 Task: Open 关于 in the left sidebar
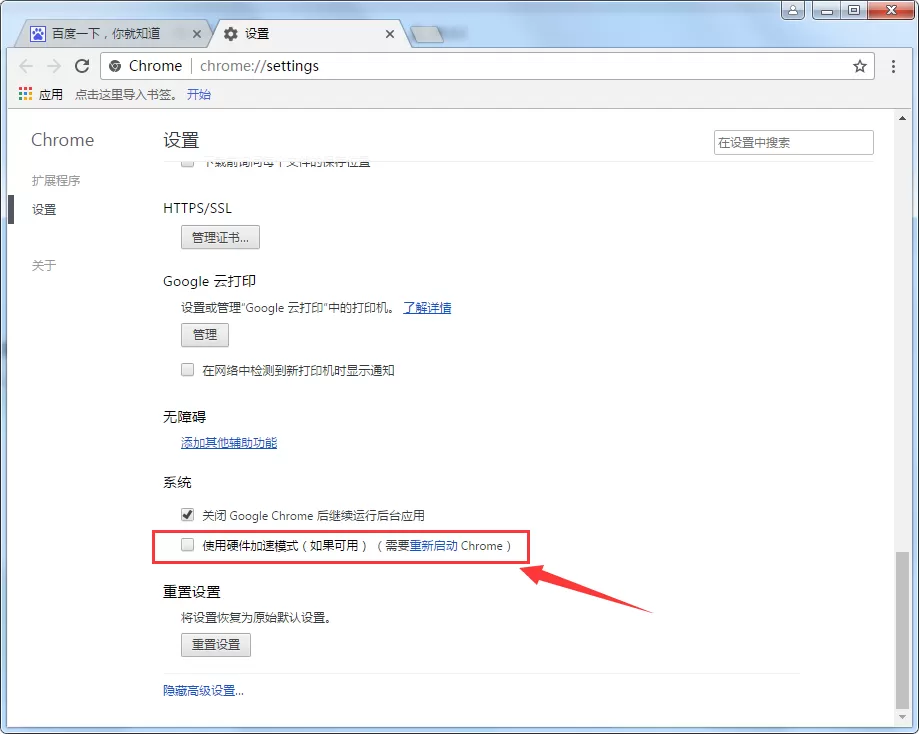[x=44, y=266]
